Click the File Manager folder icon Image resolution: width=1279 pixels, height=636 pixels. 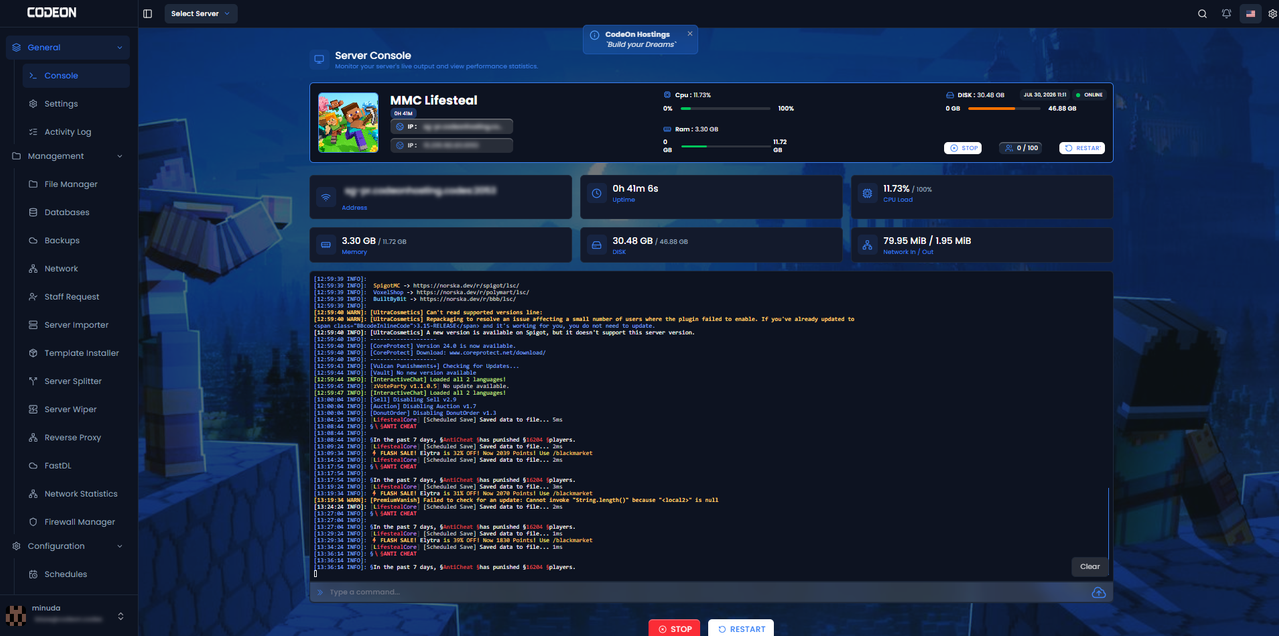(x=33, y=184)
